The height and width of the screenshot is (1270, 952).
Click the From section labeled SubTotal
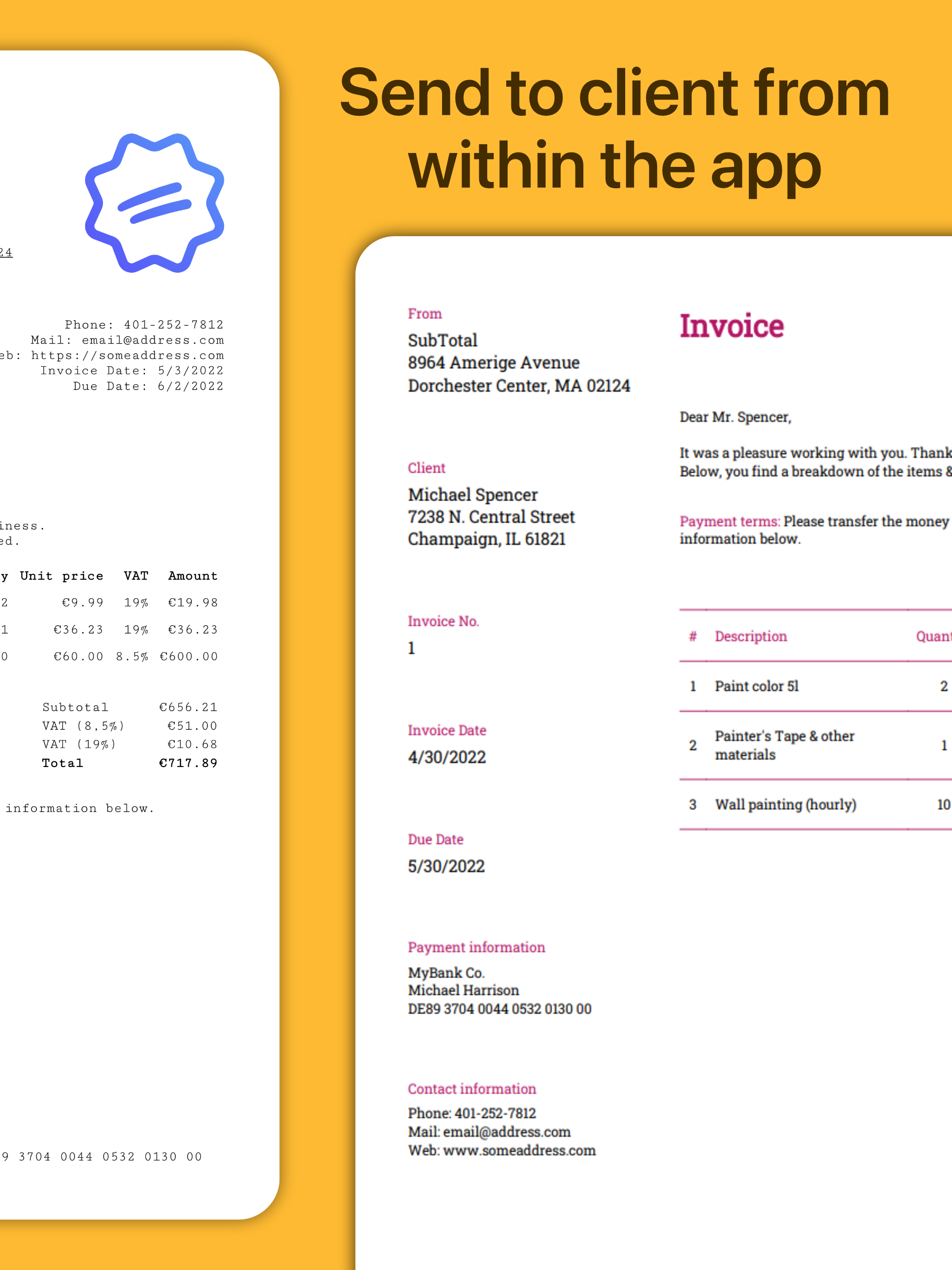442,340
